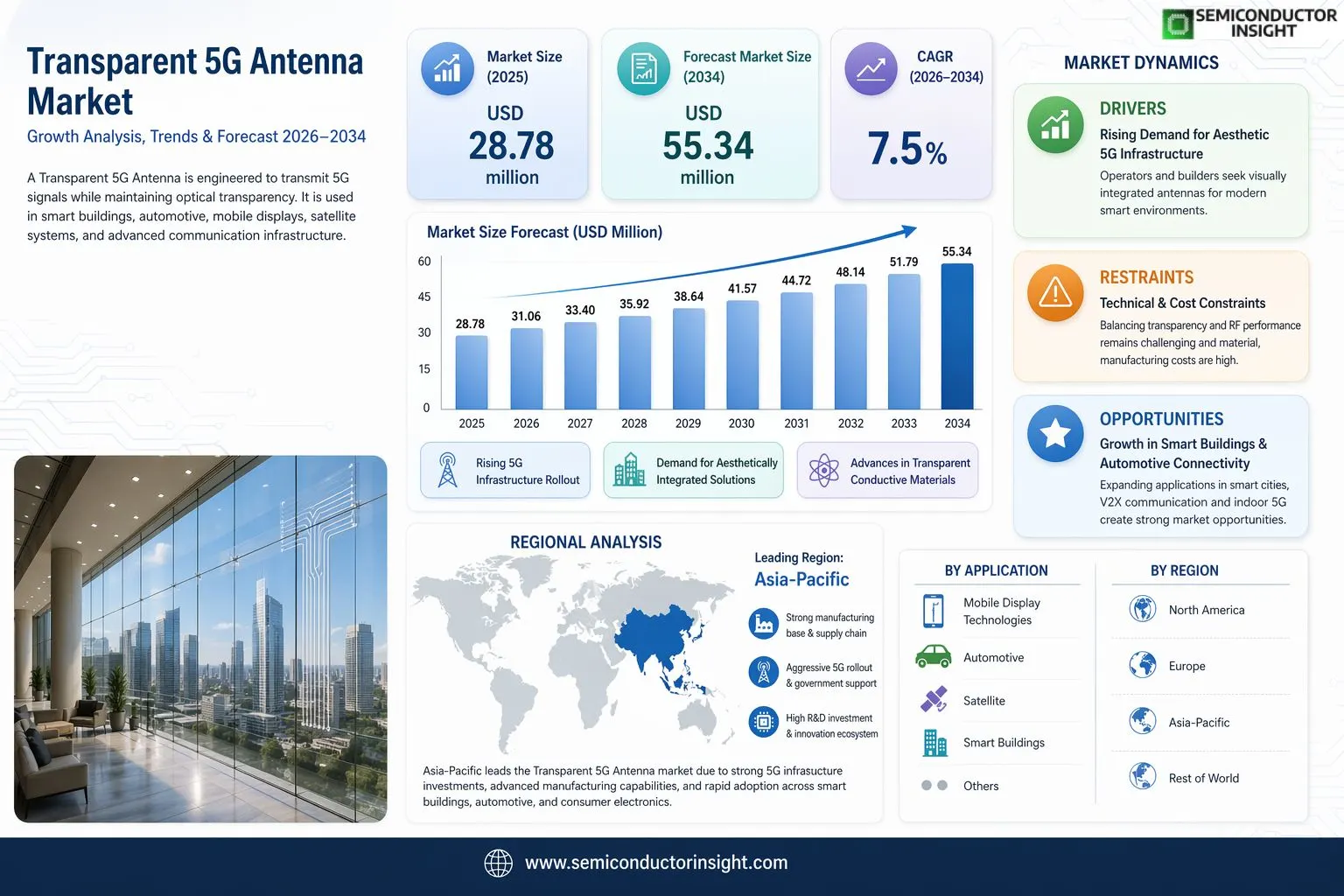Click the Asia-Pacific globe icon in By Region
The image size is (1344, 896).
pyautogui.click(x=1143, y=721)
